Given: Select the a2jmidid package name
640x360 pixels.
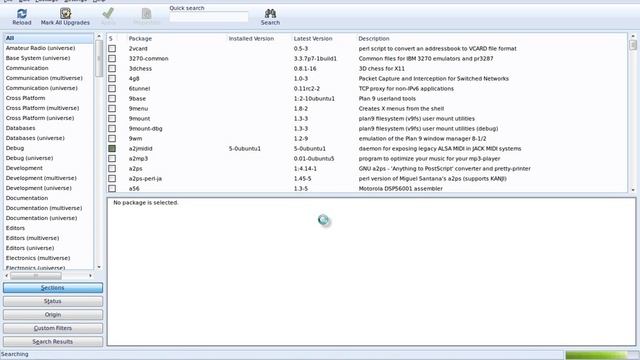Looking at the screenshot, I should [x=140, y=149].
